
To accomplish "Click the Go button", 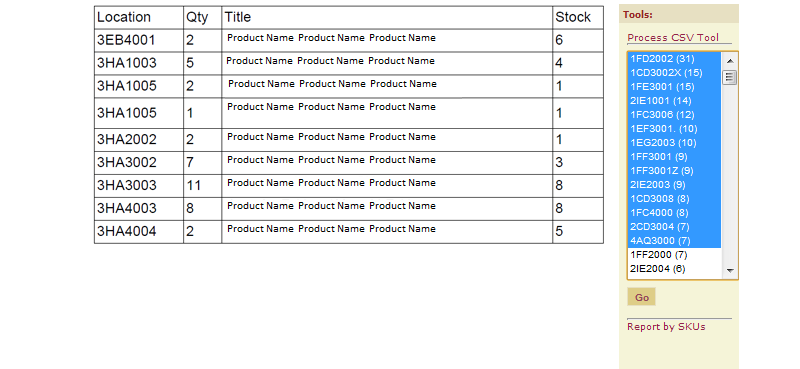I will click(642, 297).
